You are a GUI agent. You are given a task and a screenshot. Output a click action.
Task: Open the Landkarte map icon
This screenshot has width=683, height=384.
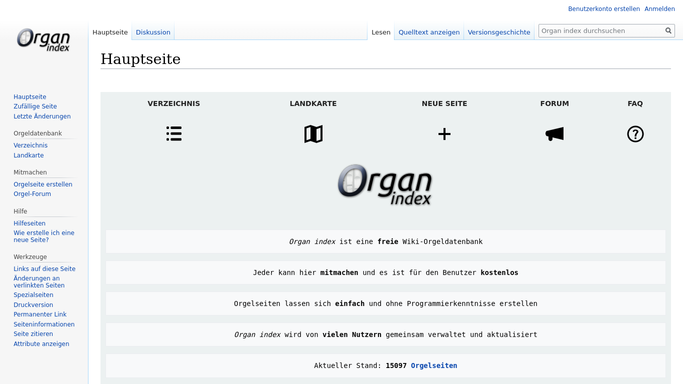click(313, 134)
